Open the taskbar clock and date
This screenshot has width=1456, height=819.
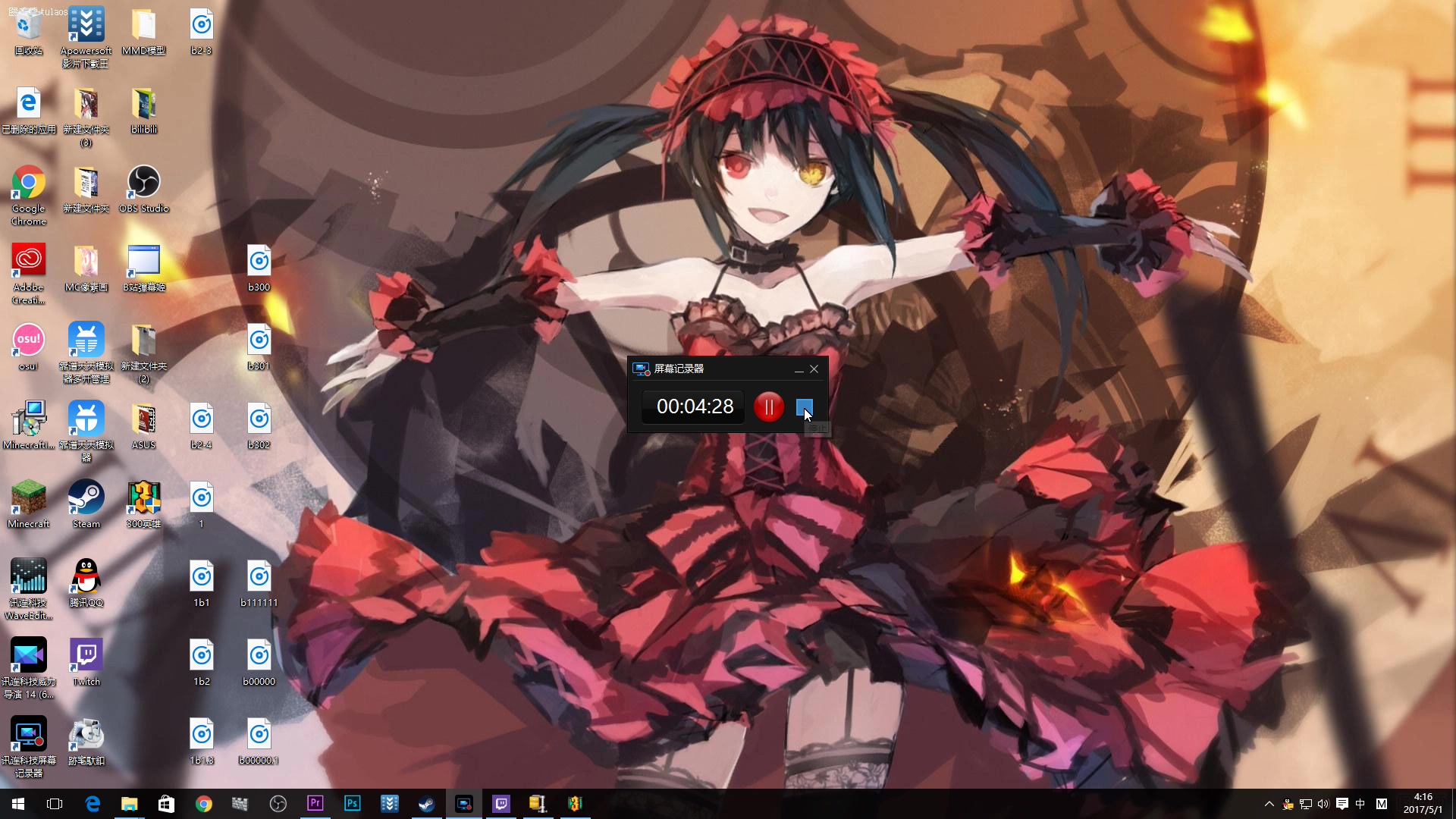point(1423,804)
